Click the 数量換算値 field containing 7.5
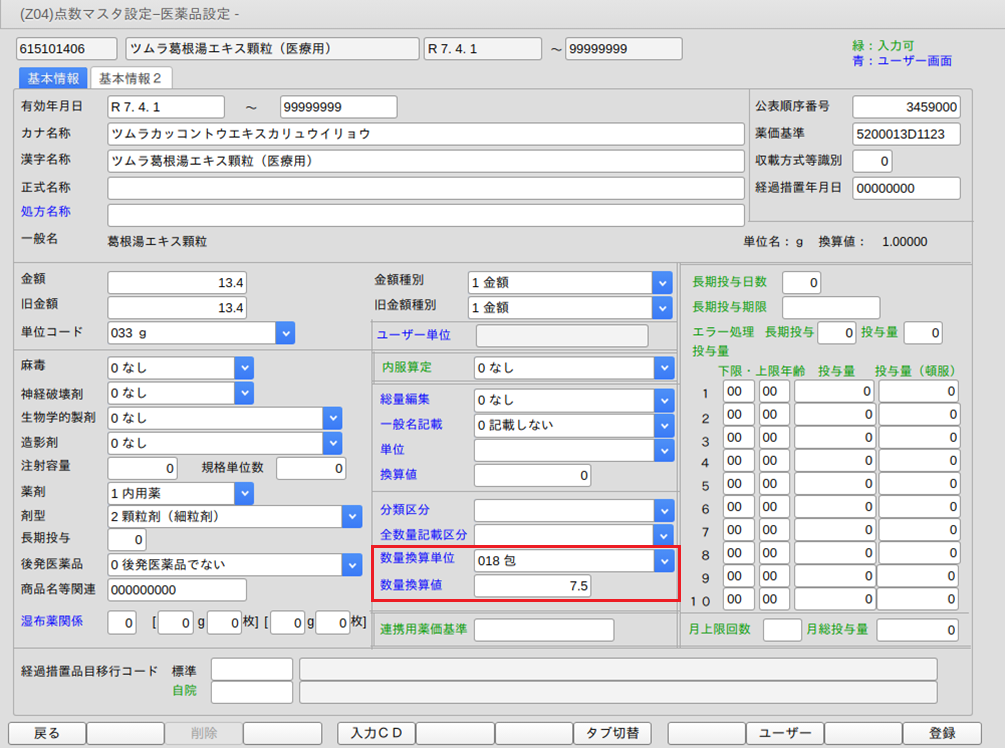Viewport: 1005px width, 748px height. [x=532, y=585]
